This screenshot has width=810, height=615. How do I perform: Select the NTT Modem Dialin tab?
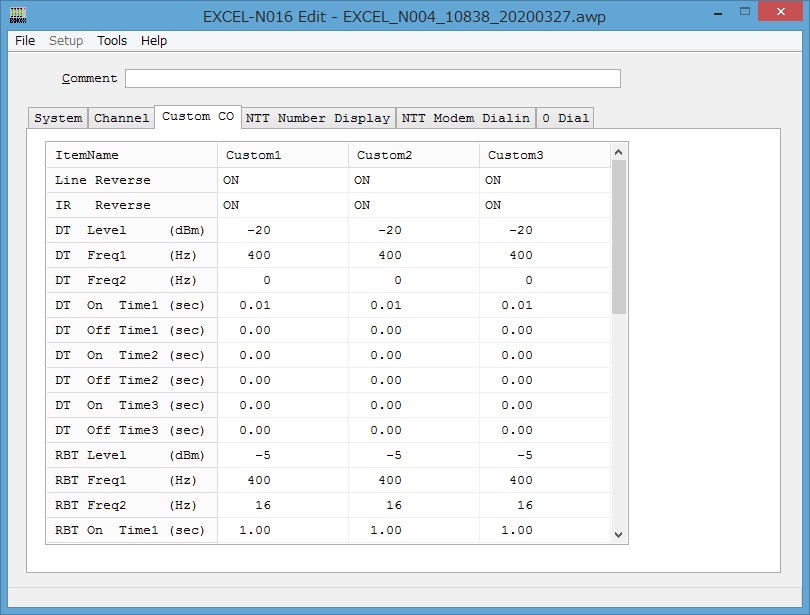466,118
